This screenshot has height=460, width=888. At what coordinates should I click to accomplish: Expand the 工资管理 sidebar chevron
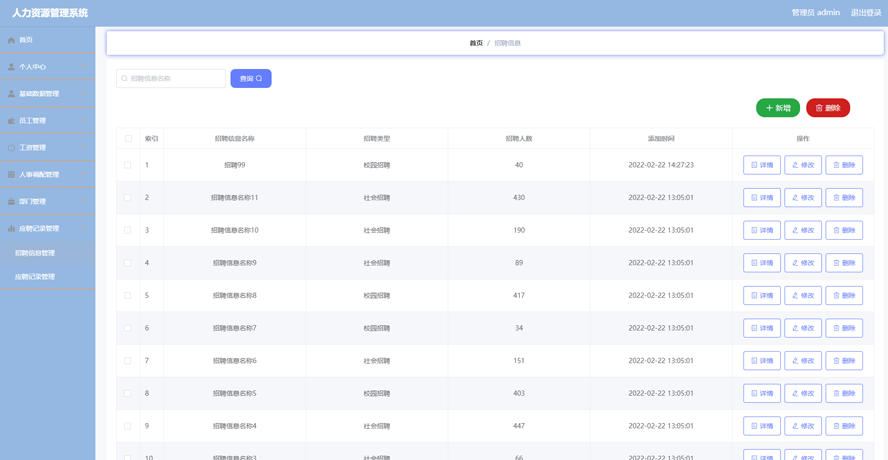(x=84, y=147)
